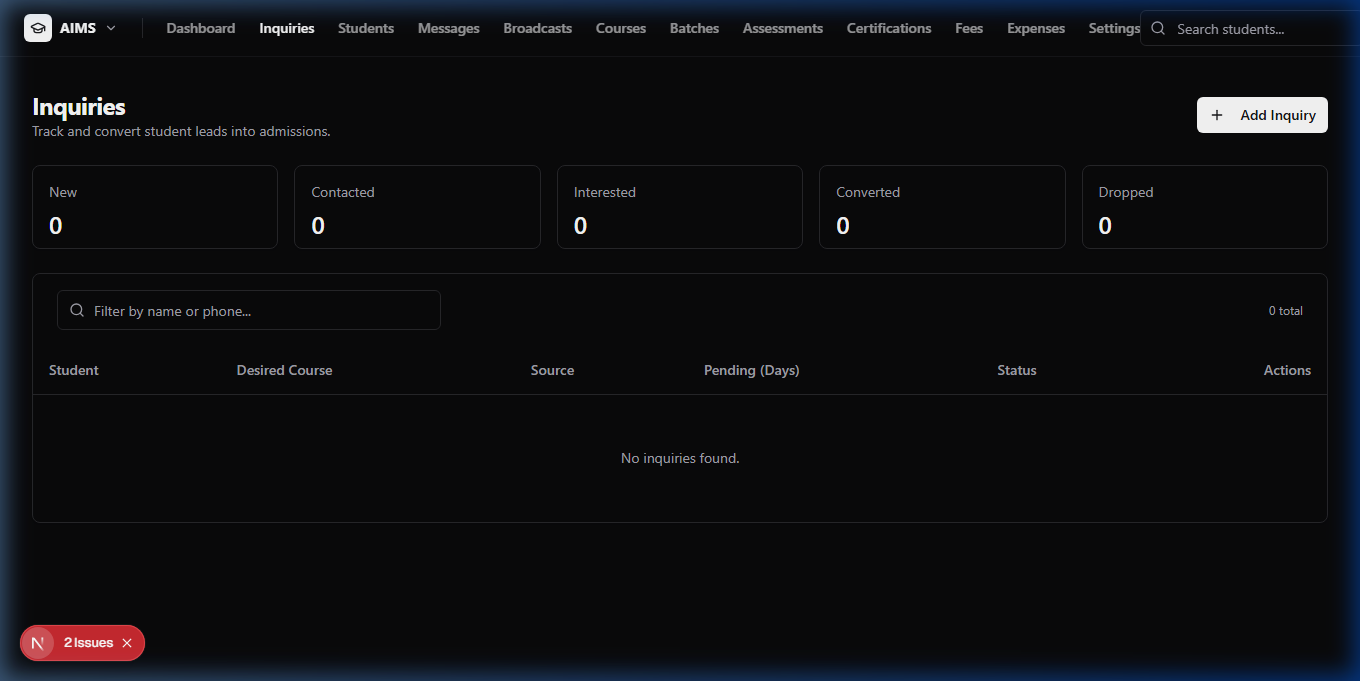Select the Converted status card
The width and height of the screenshot is (1360, 681).
pos(942,207)
